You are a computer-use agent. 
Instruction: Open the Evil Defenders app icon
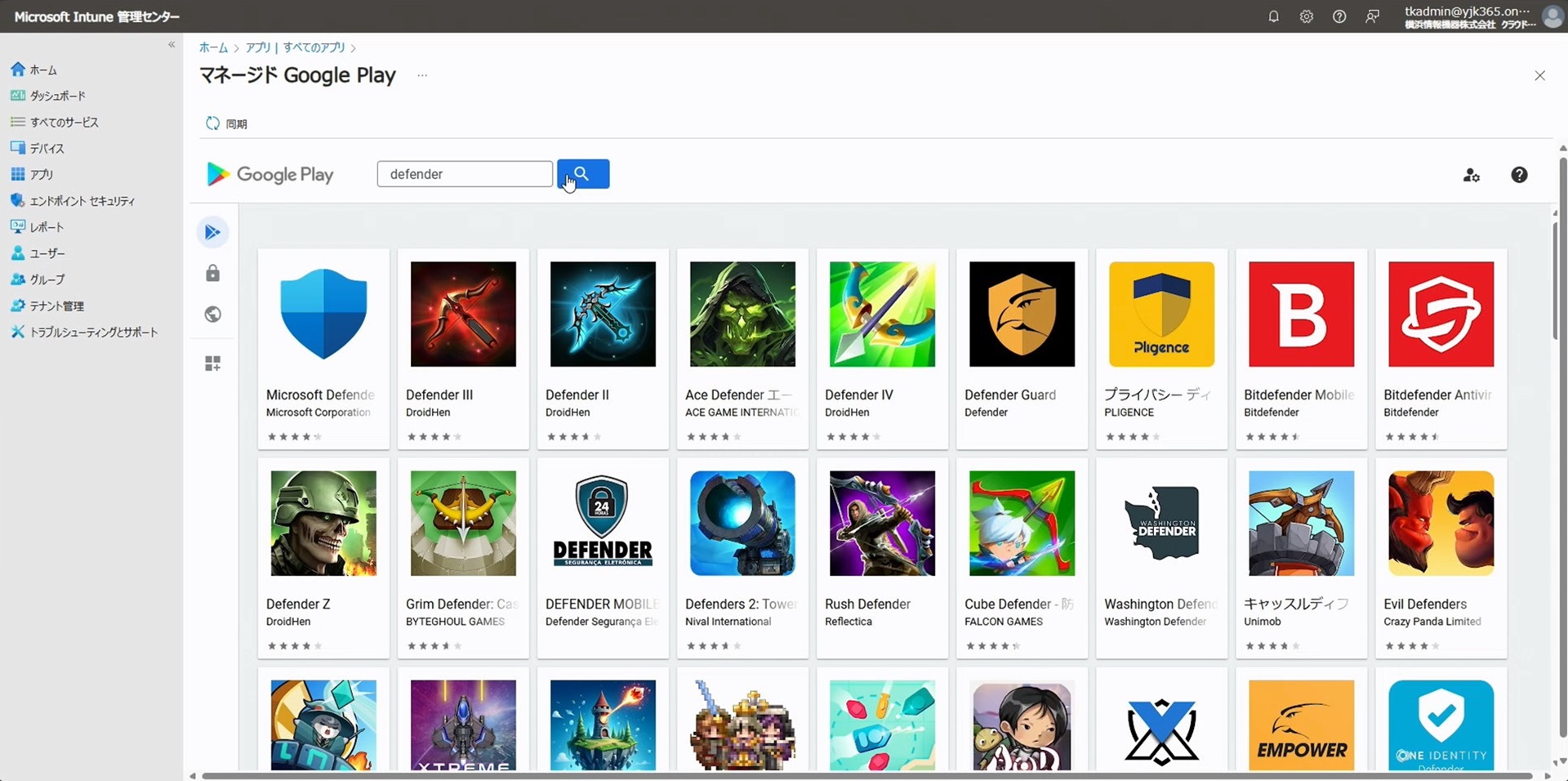click(1441, 523)
